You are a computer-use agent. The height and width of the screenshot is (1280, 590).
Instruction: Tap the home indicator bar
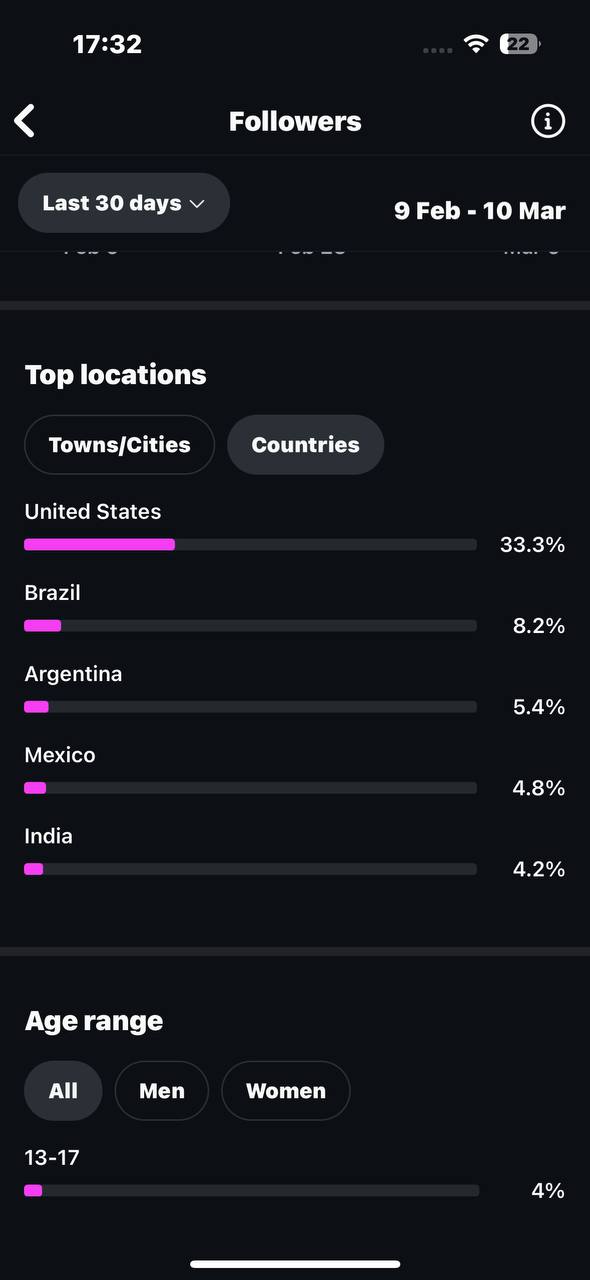[295, 1264]
